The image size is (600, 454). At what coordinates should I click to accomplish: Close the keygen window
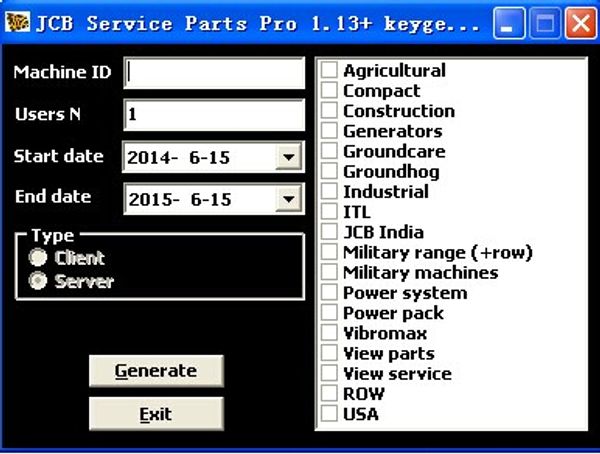coord(581,23)
